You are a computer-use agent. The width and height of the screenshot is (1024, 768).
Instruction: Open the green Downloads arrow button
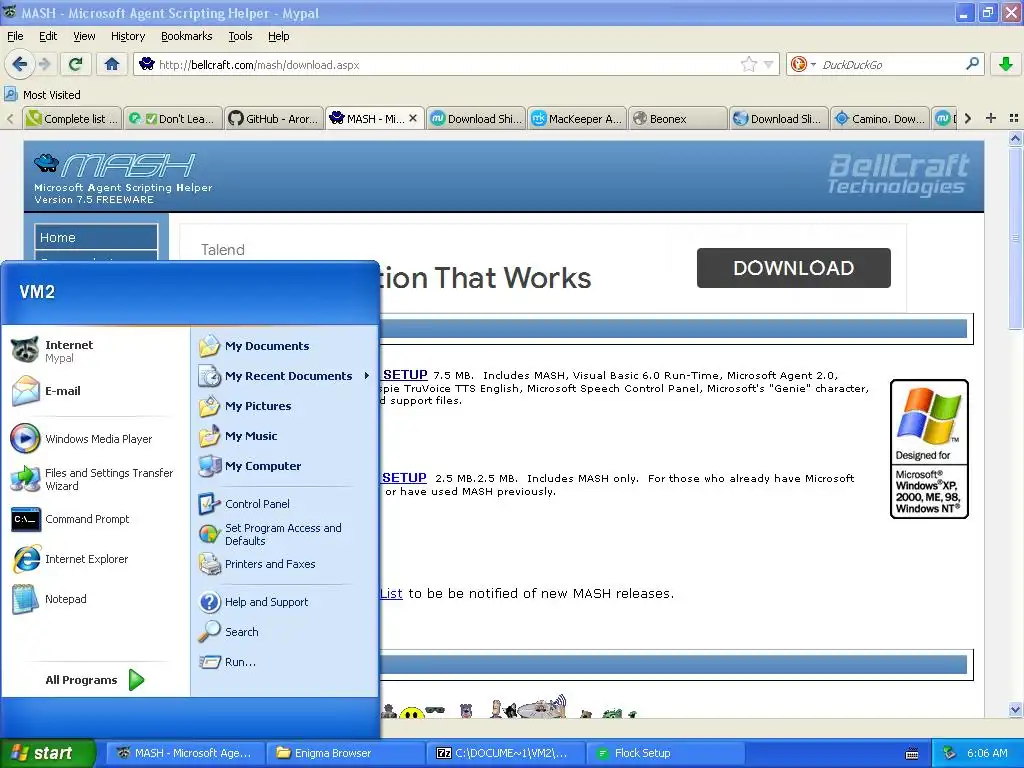click(x=1006, y=64)
